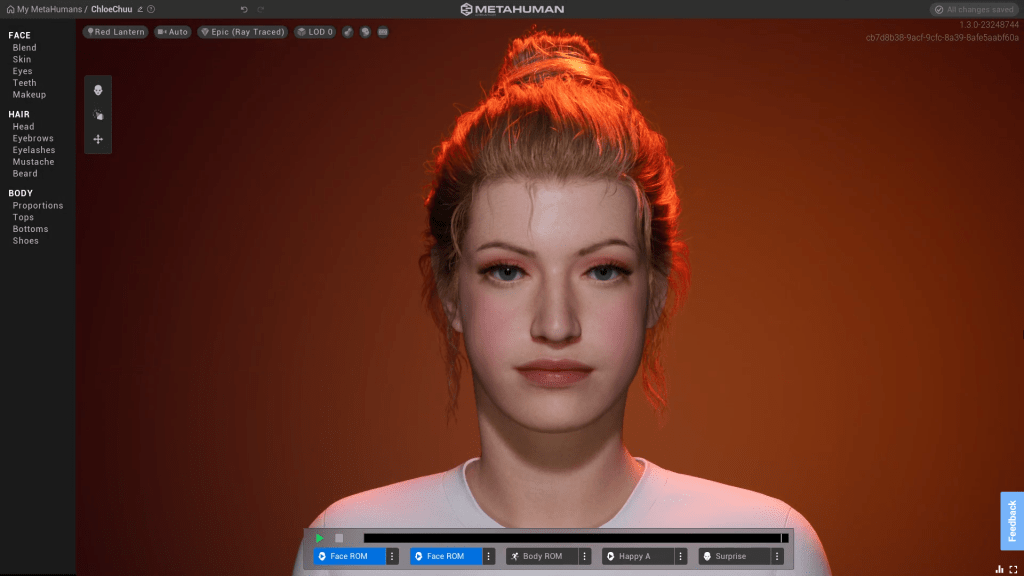The image size is (1024, 576).
Task: Click the undo arrow icon
Action: (244, 9)
